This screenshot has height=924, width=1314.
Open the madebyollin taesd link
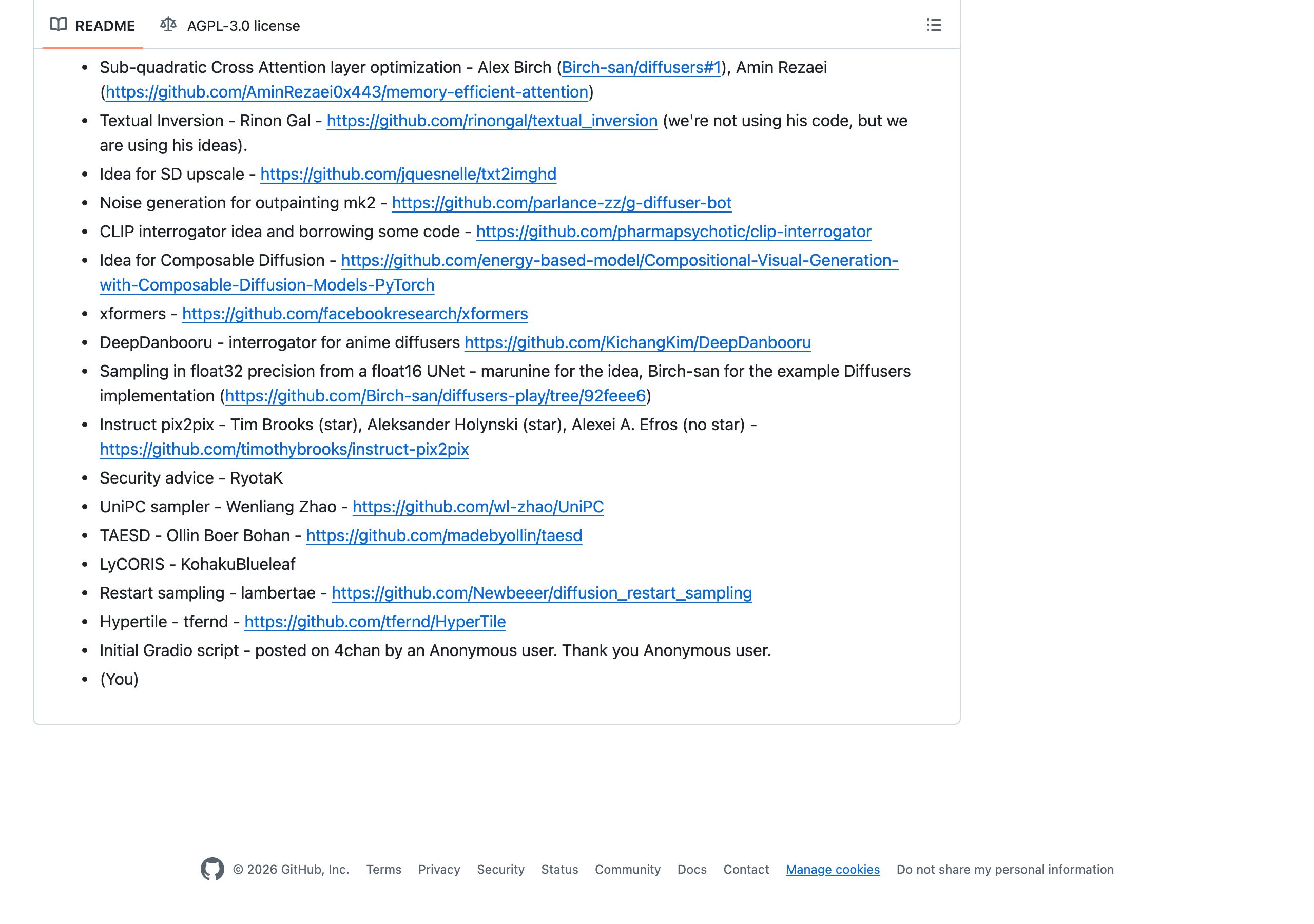(x=444, y=535)
